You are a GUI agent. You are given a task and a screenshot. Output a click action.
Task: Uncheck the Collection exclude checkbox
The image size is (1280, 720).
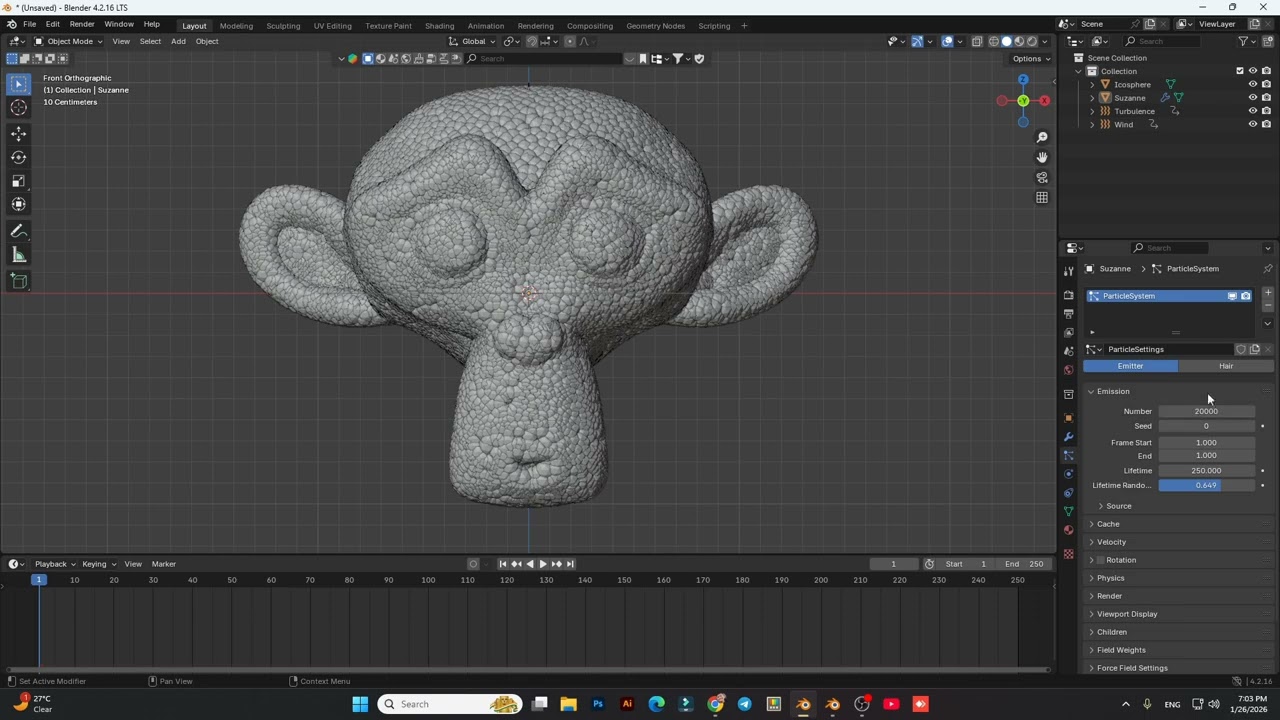coord(1240,71)
